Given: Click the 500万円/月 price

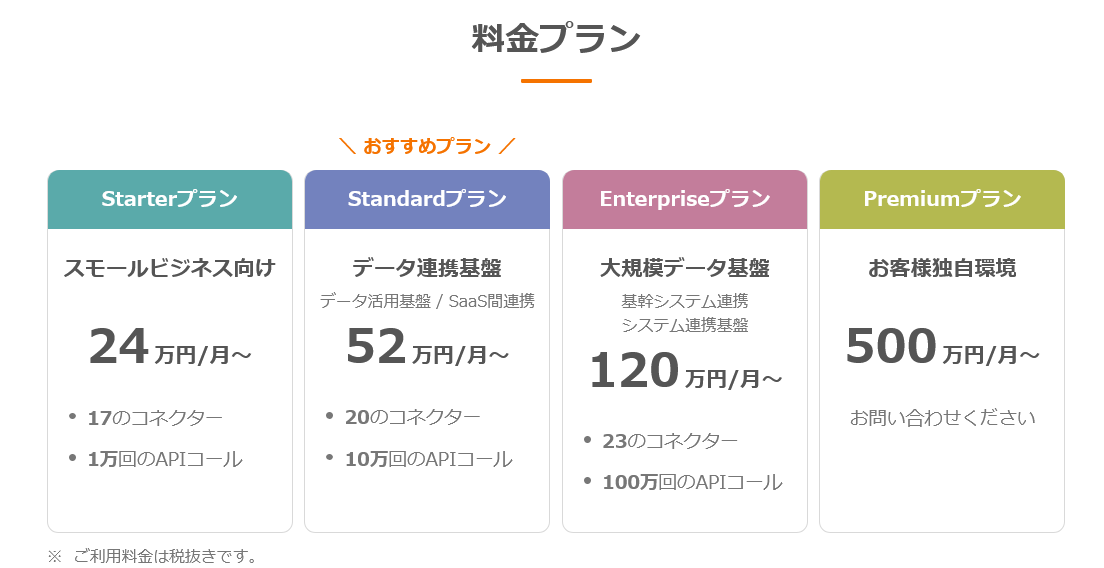Looking at the screenshot, I should click(942, 348).
